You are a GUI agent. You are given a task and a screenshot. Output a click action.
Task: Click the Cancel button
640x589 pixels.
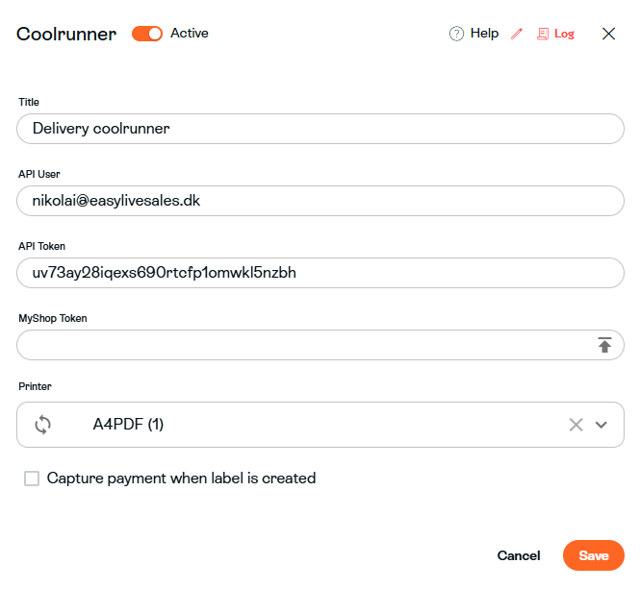518,555
